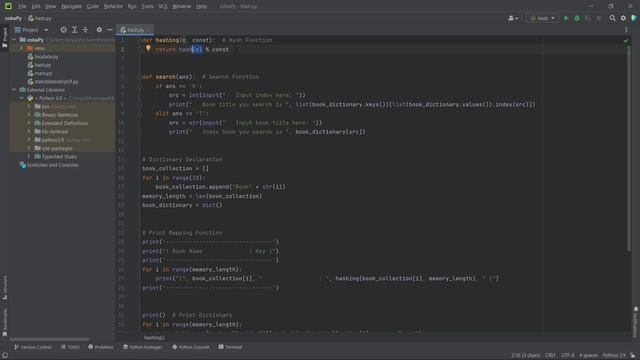
Task: Click the cobaPy breadcrumb in navigation bar
Action: coord(13,18)
